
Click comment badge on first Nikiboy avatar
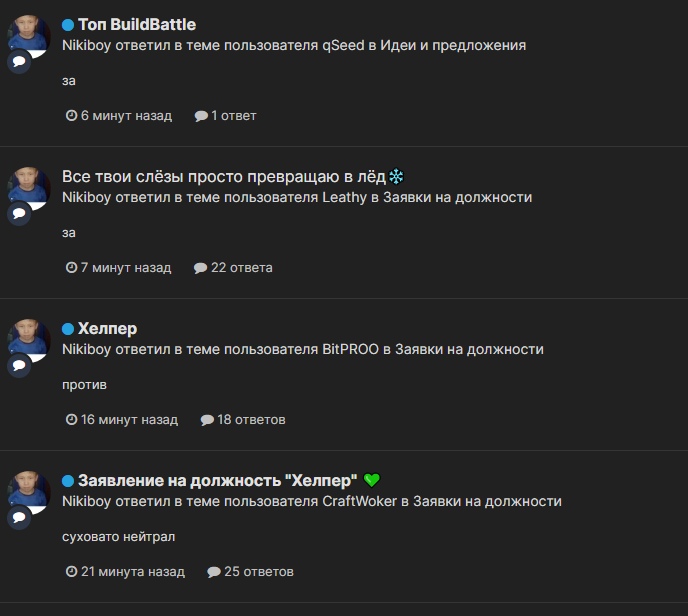click(19, 61)
